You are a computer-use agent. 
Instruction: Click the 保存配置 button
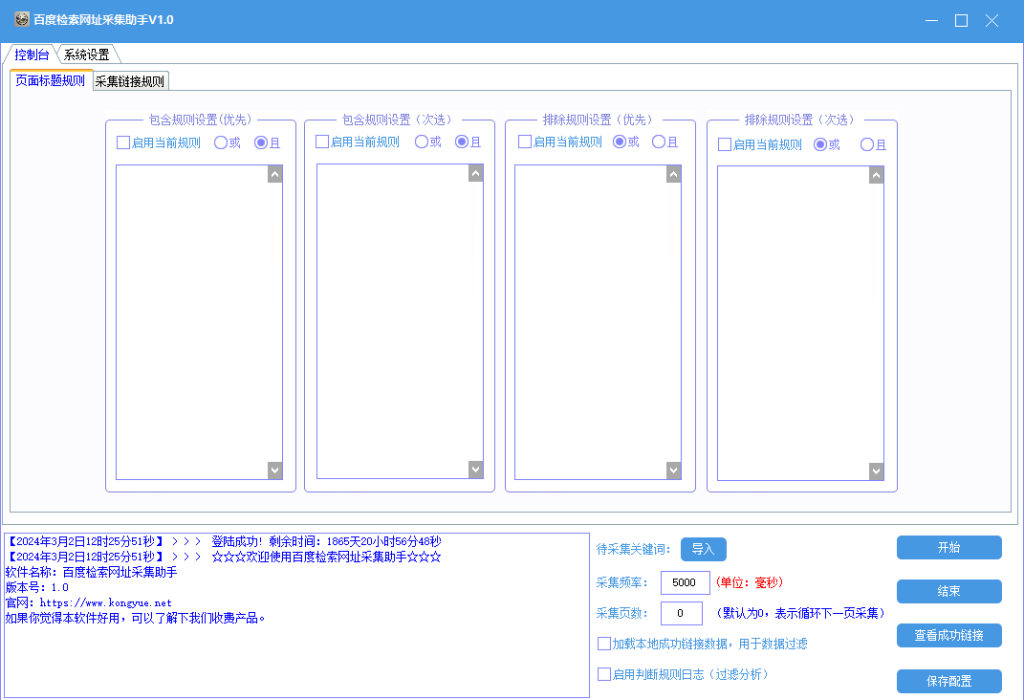[949, 681]
